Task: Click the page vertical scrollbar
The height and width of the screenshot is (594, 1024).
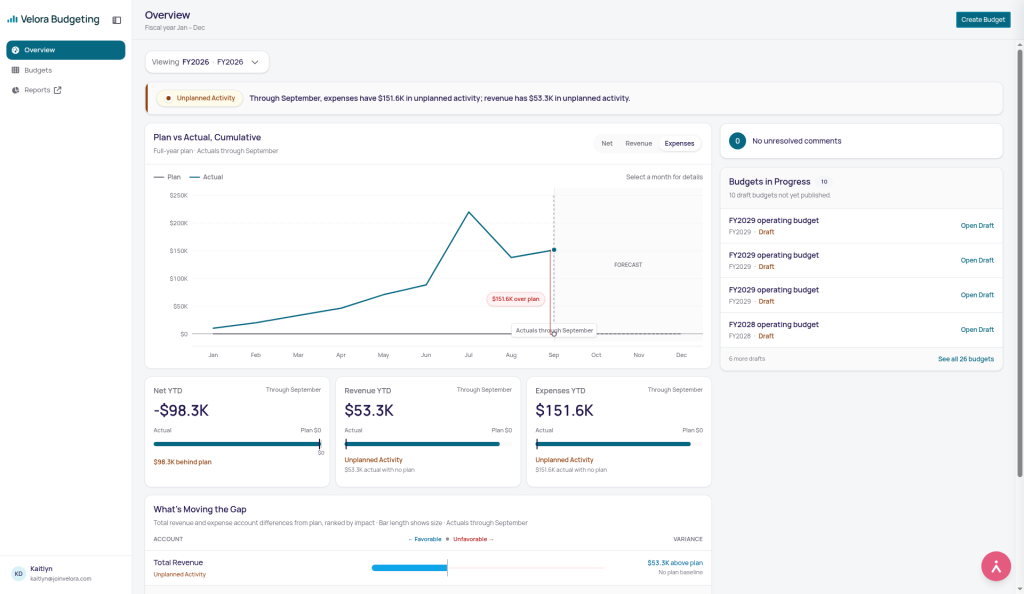Action: 1019,261
